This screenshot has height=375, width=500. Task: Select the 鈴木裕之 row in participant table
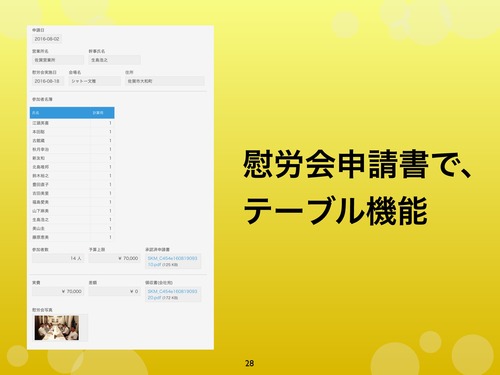[72, 176]
